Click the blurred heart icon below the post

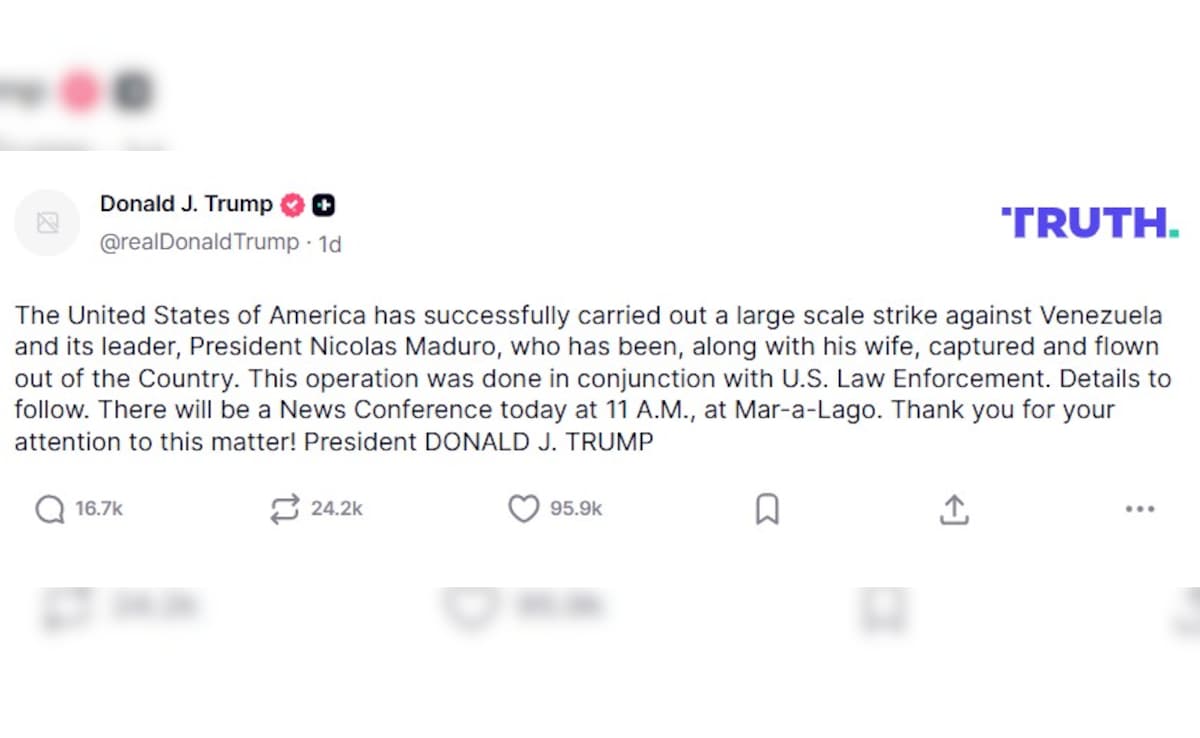[x=468, y=607]
